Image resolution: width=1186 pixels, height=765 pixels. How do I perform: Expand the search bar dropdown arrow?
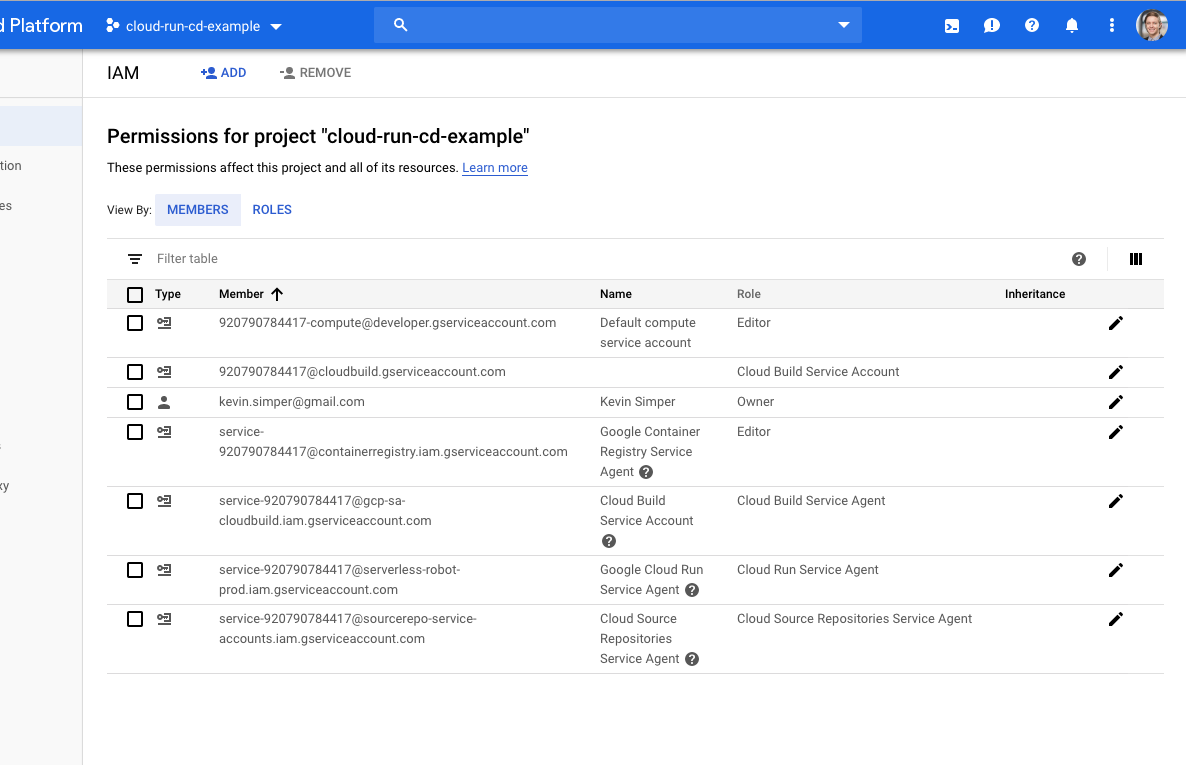(x=843, y=25)
